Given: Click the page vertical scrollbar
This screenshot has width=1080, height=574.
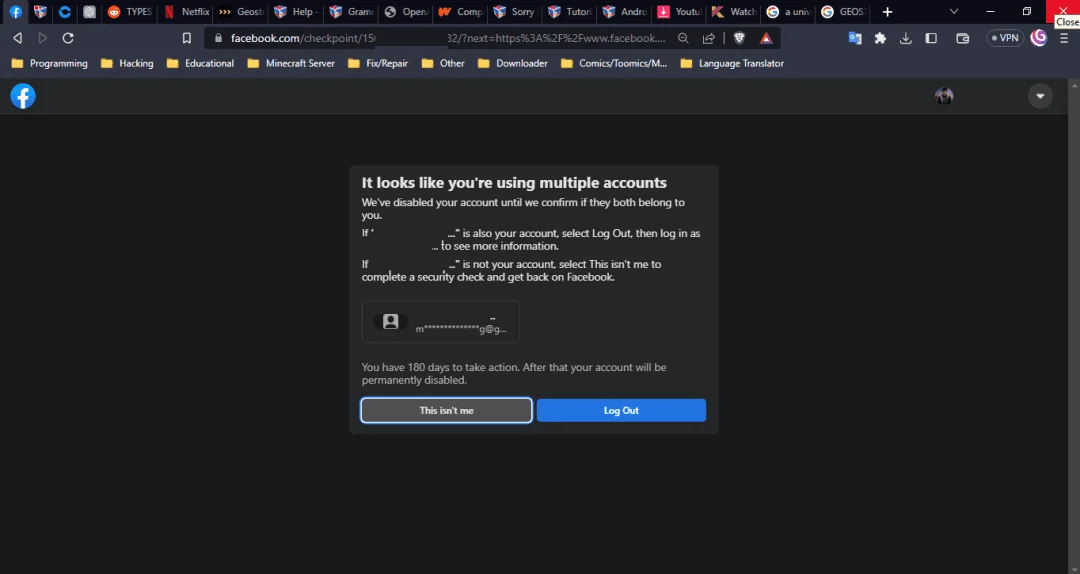Looking at the screenshot, I should pos(1074,325).
